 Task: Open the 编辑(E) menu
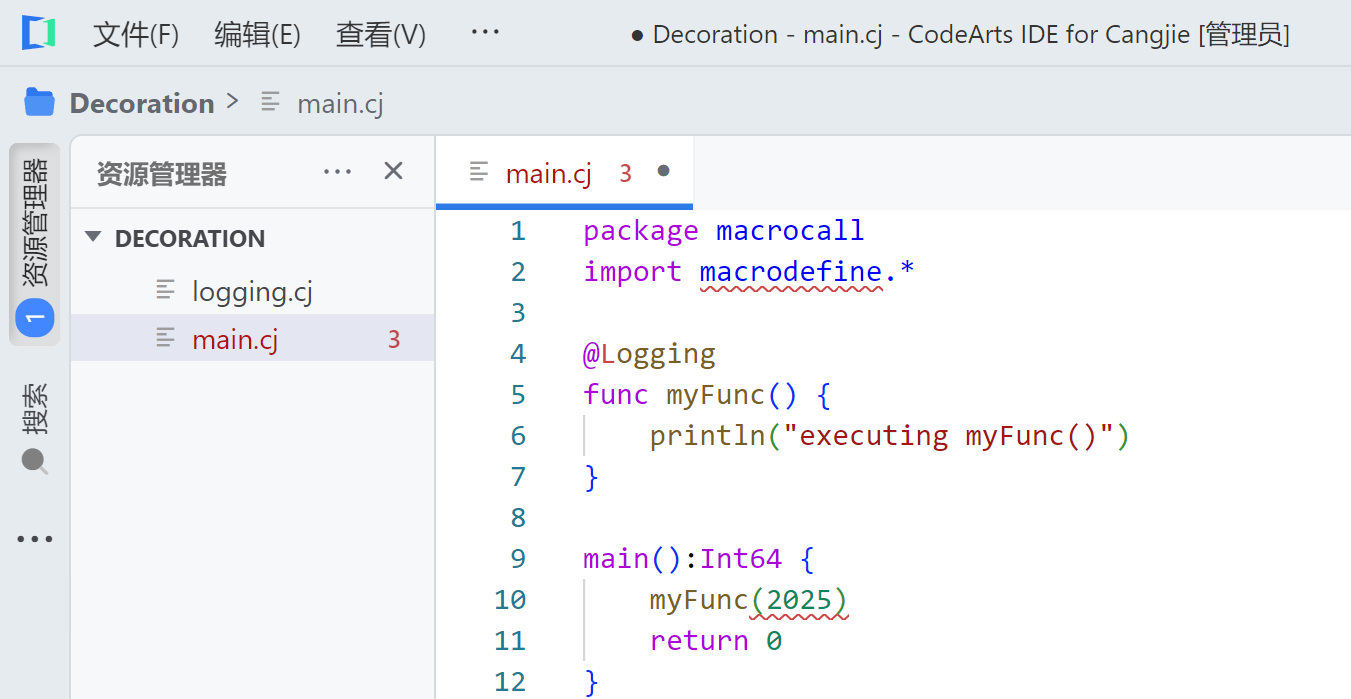[x=257, y=35]
